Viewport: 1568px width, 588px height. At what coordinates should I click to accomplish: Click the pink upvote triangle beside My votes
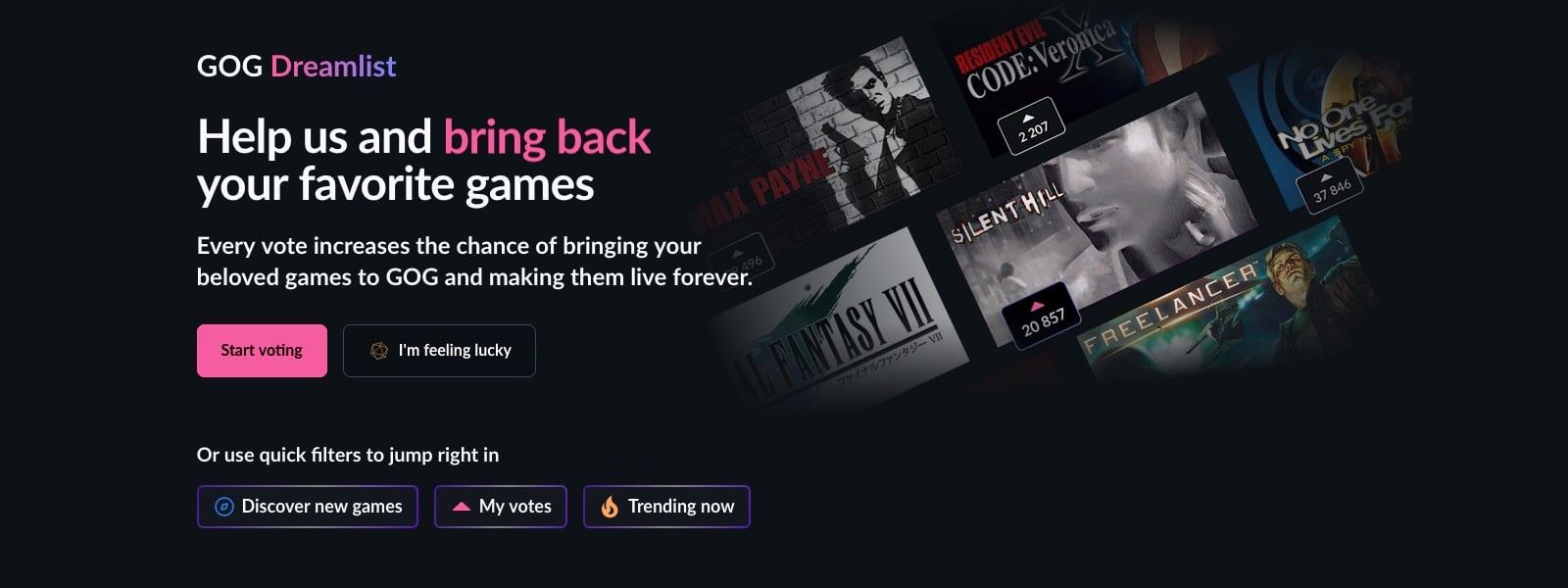coord(461,507)
